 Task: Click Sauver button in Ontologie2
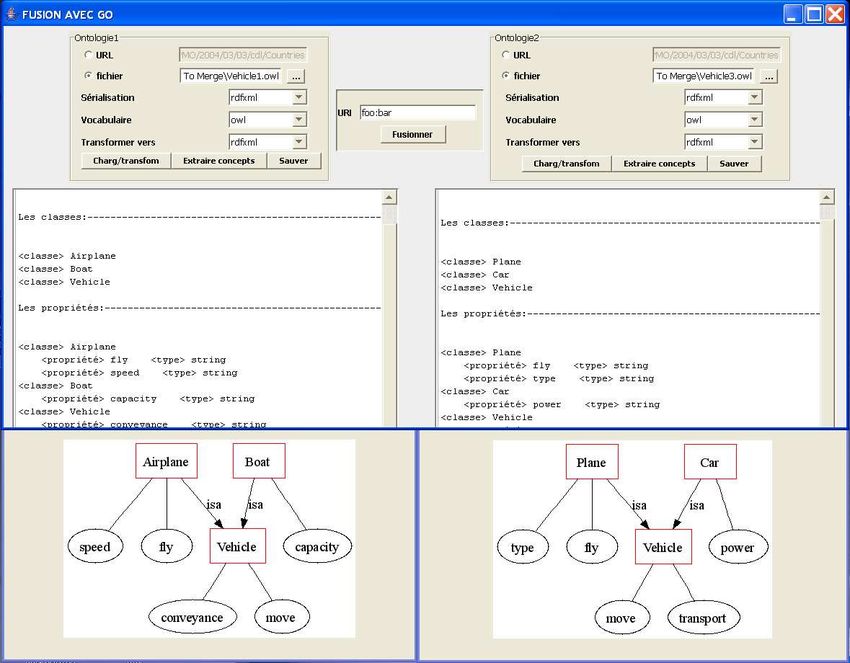coord(734,164)
